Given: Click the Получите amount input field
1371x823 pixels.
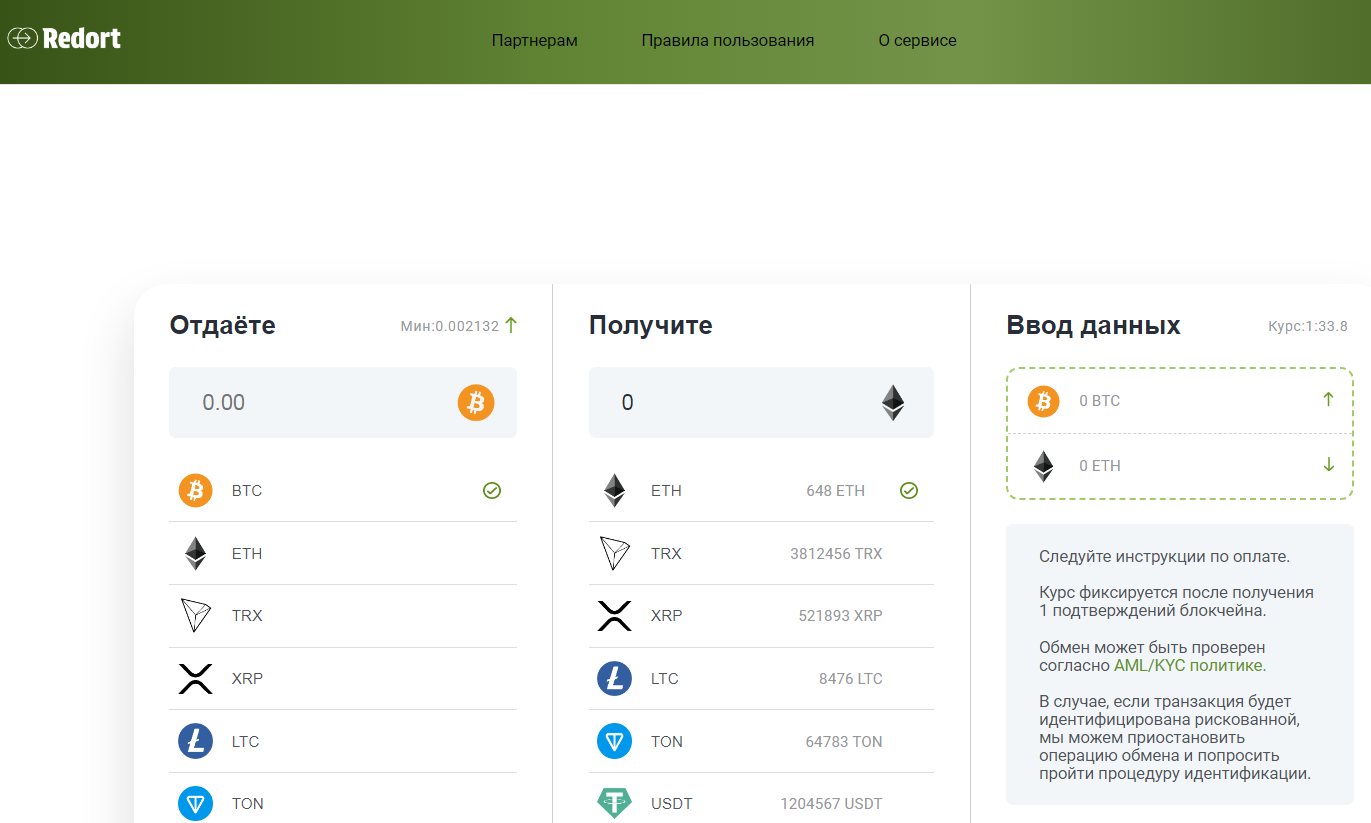Looking at the screenshot, I should [761, 402].
